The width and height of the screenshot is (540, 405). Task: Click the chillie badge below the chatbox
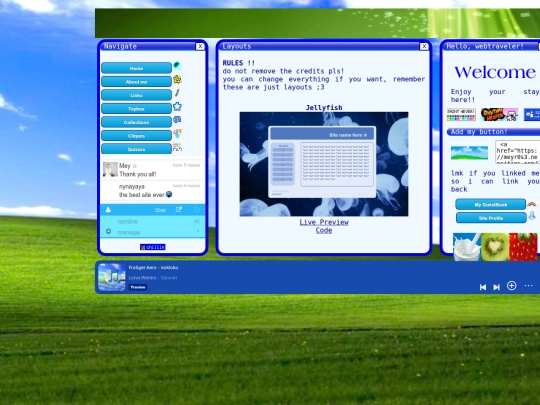[153, 247]
